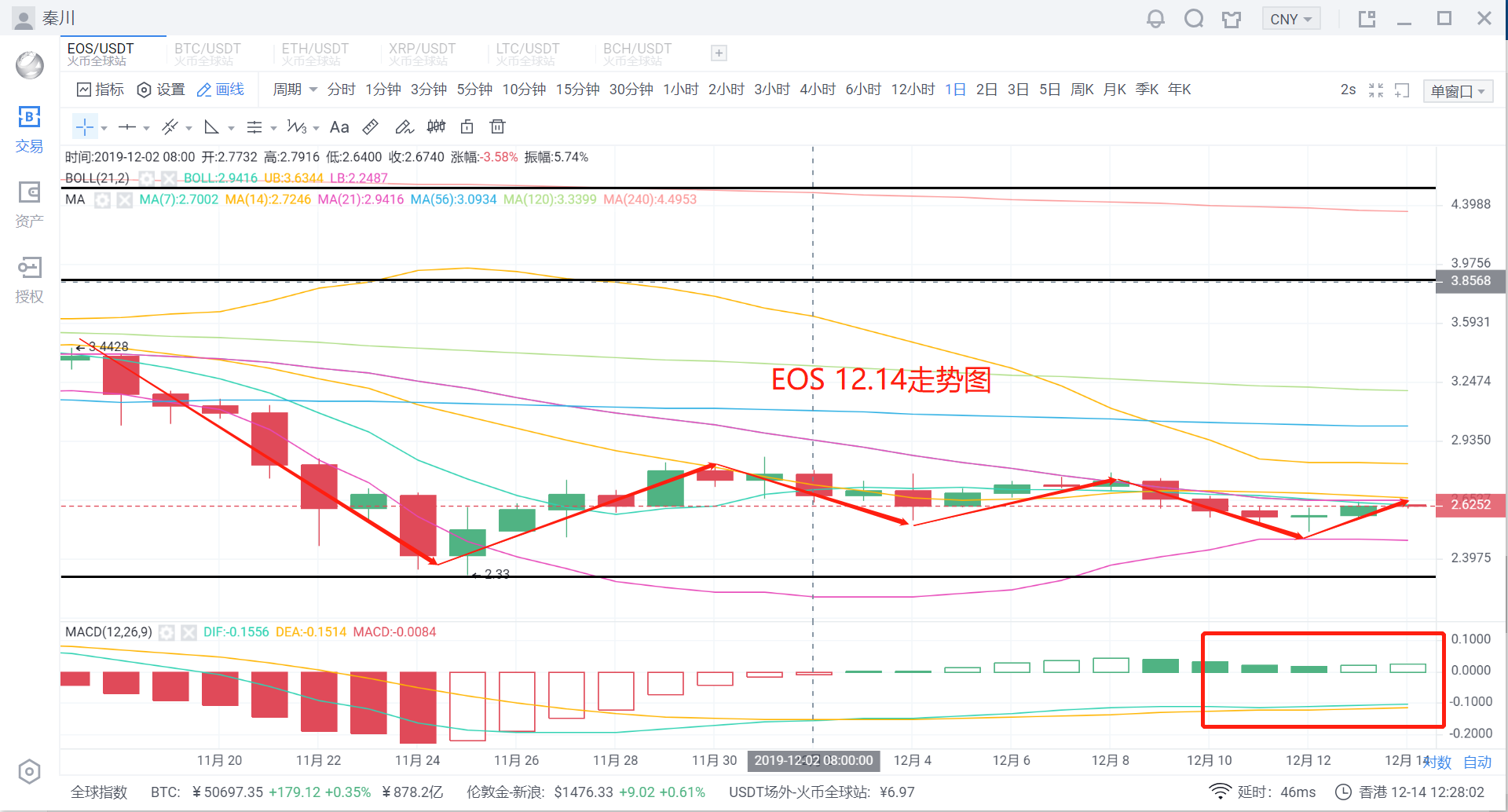Open MA indicator settings gear
This screenshot has width=1508, height=812.
click(102, 200)
